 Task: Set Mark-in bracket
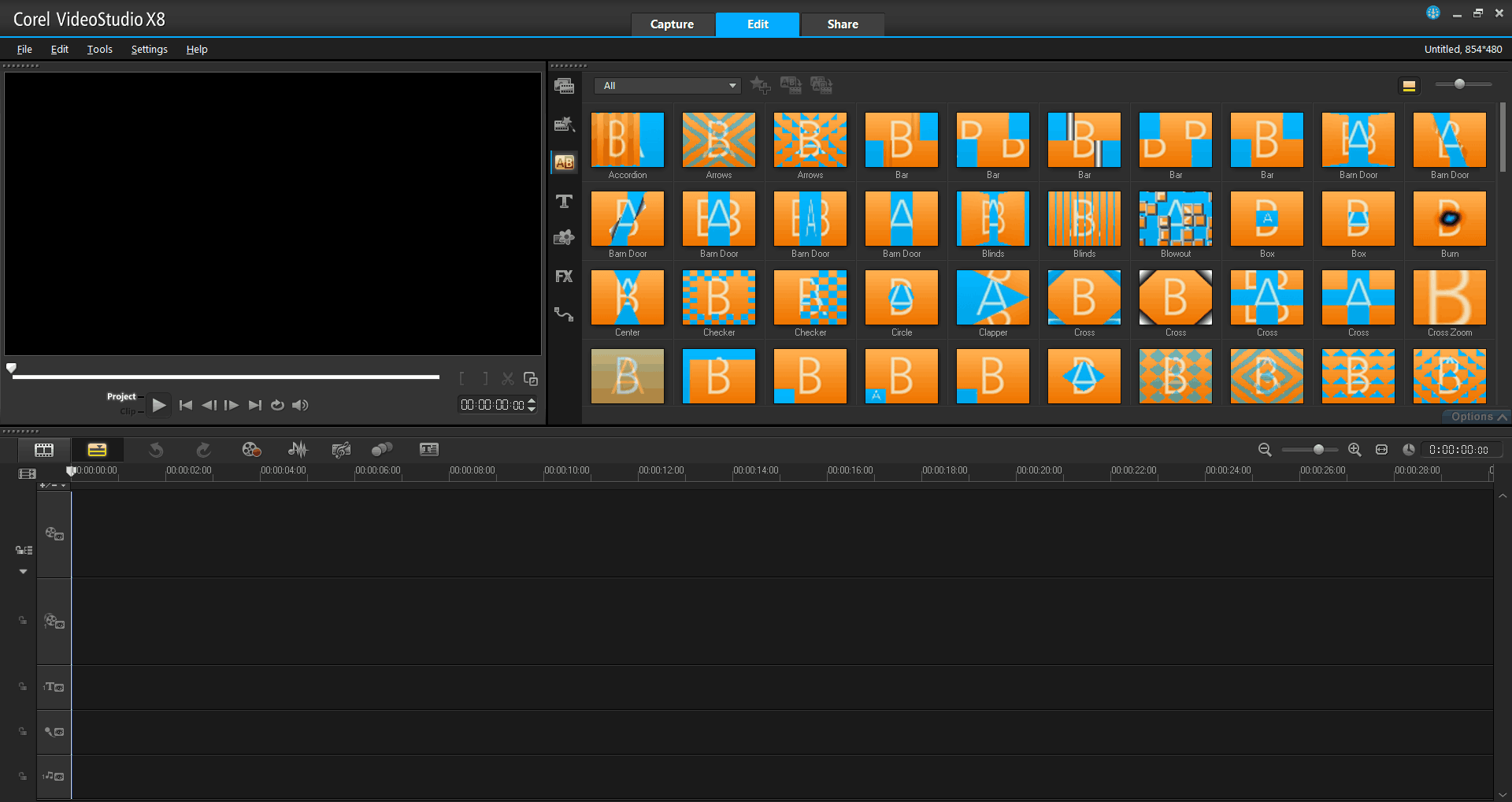click(x=462, y=379)
